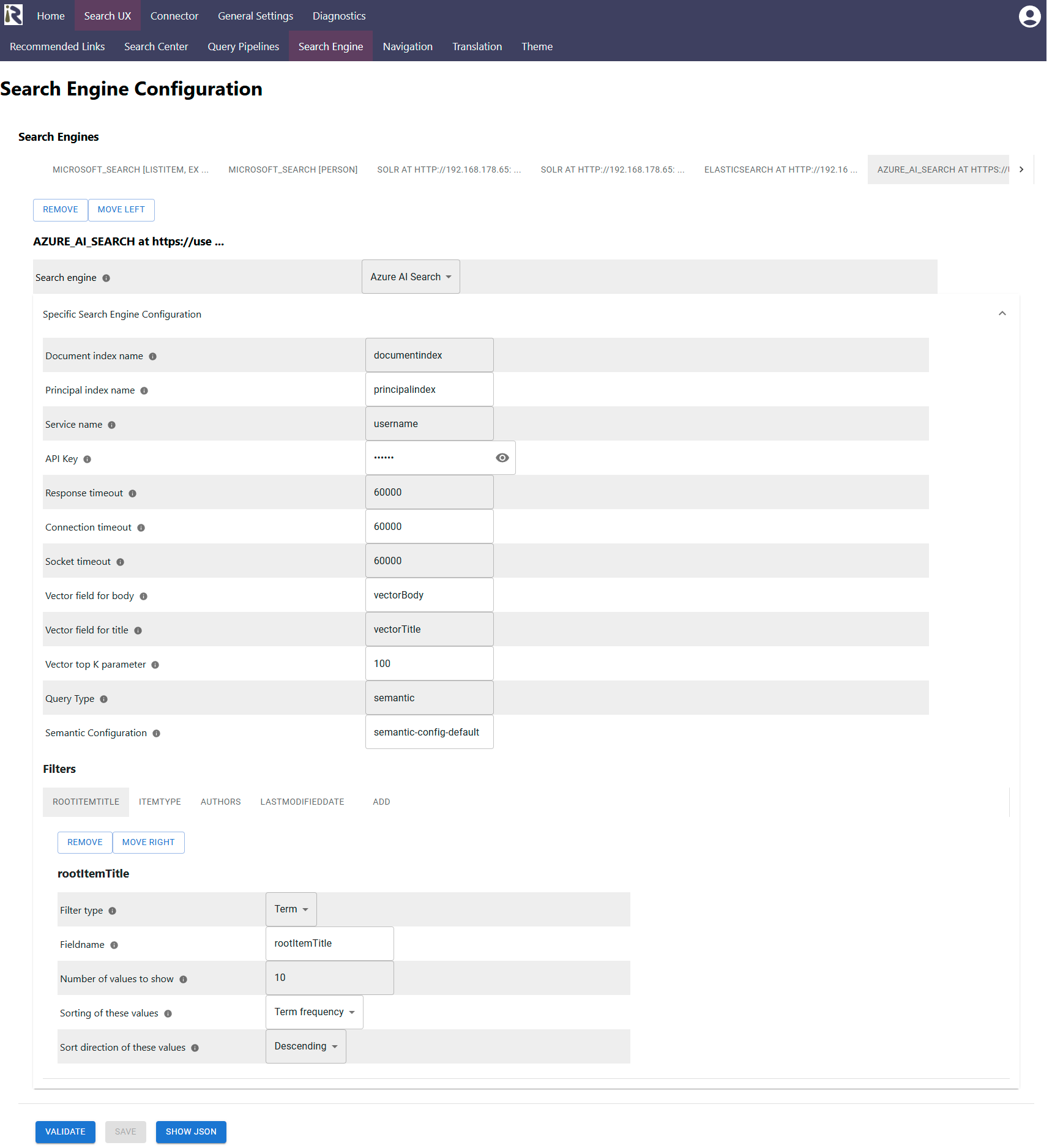
Task: Open the Home menu
Action: [x=51, y=16]
